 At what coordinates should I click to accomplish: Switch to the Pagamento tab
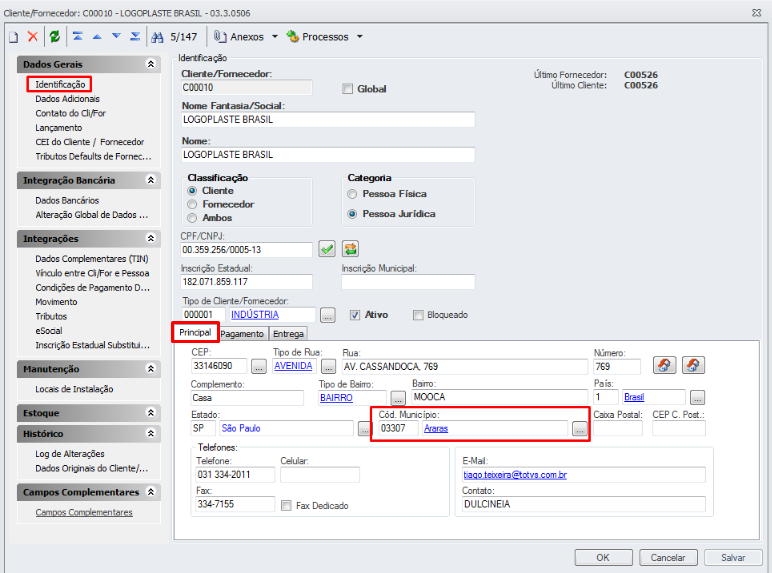point(242,334)
